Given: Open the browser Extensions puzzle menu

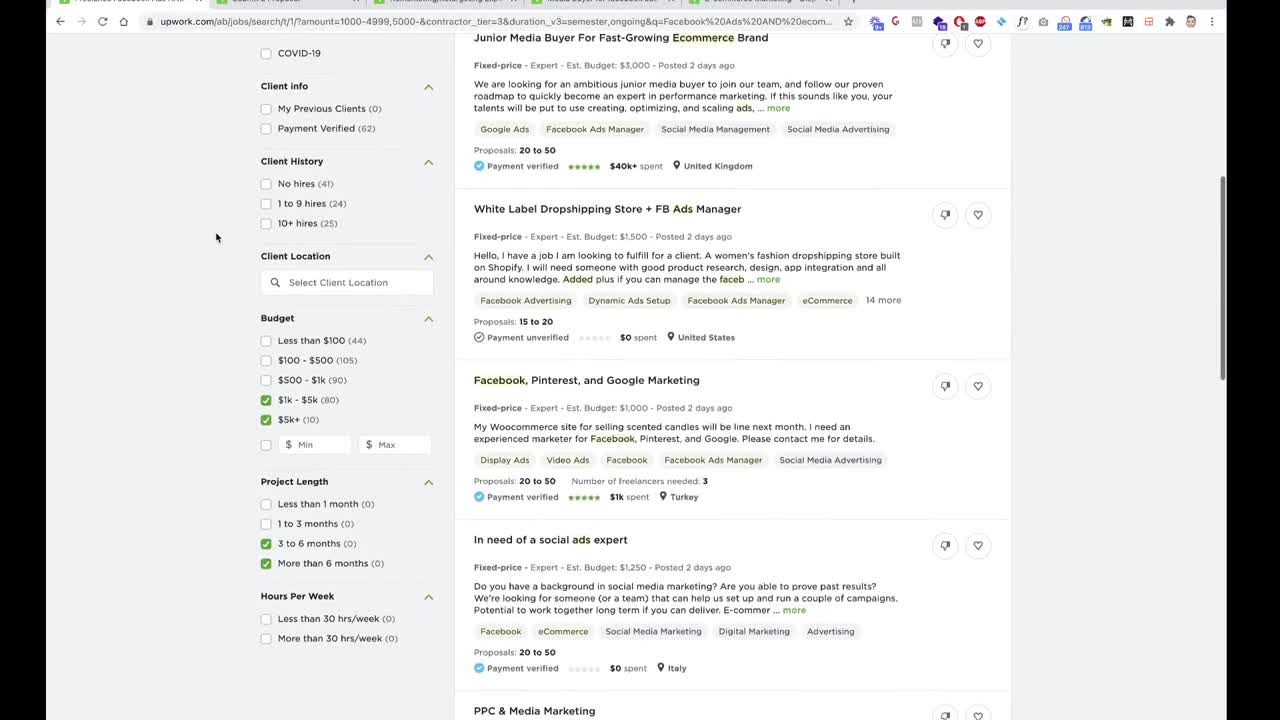Looking at the screenshot, I should coord(1169,21).
